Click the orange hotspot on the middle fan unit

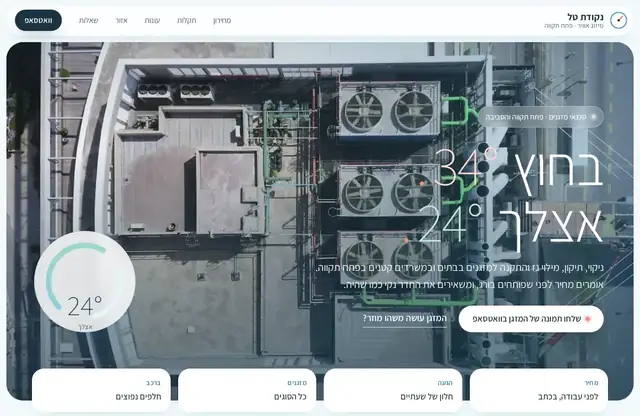coord(422,183)
